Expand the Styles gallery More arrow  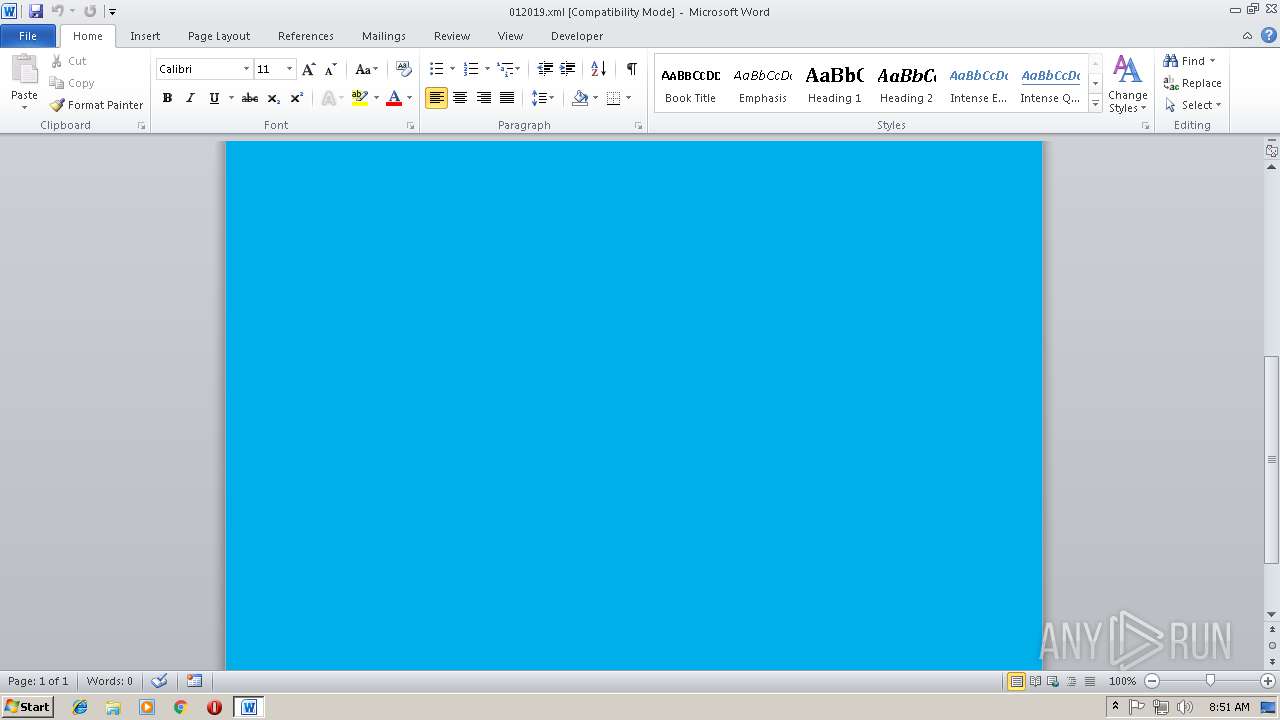point(1096,104)
